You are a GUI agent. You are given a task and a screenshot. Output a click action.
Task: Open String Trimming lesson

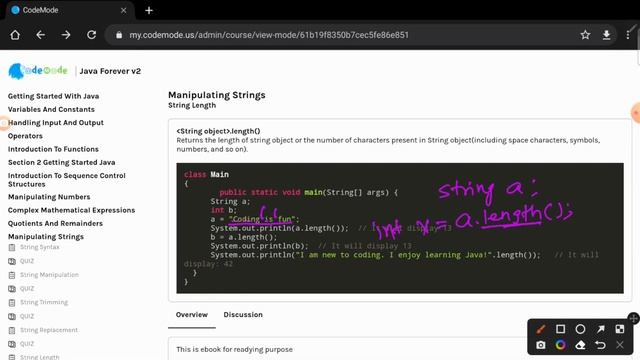pos(44,302)
